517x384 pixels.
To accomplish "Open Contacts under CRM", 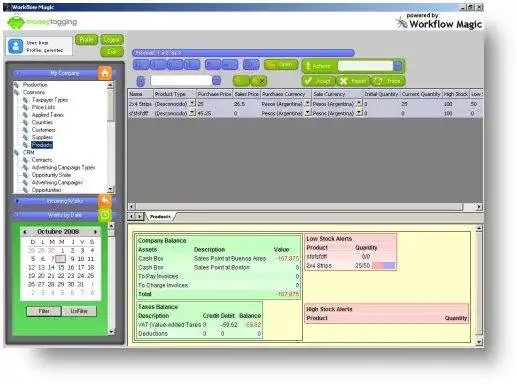I will click(x=42, y=160).
